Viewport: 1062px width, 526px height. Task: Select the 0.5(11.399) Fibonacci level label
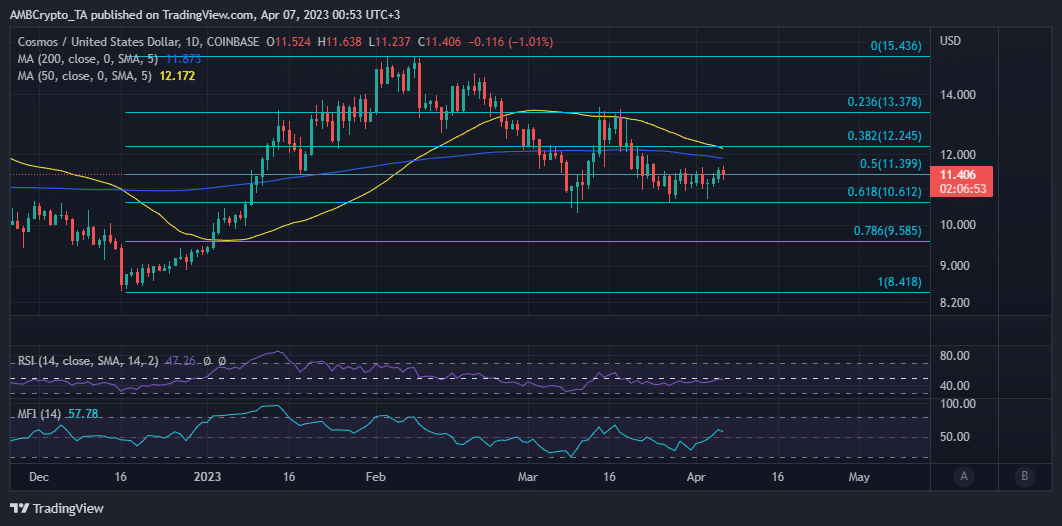click(892, 163)
